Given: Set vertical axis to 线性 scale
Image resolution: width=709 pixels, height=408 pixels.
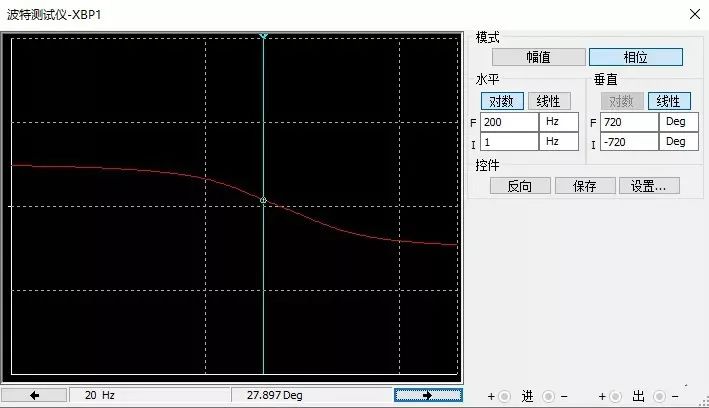Looking at the screenshot, I should [669, 101].
